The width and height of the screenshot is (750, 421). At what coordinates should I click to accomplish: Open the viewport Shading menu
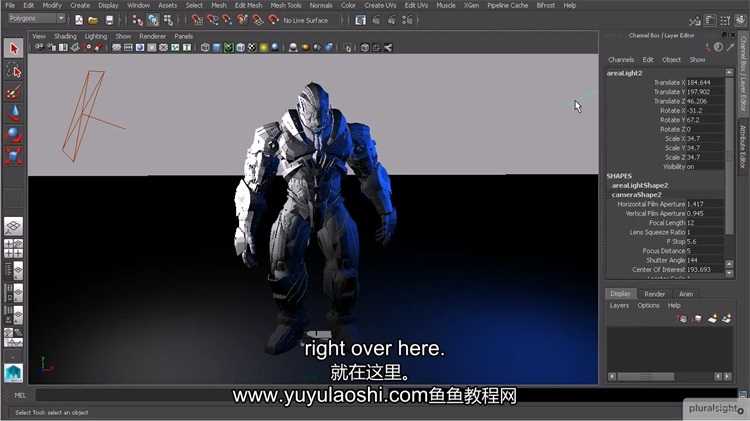[x=65, y=36]
